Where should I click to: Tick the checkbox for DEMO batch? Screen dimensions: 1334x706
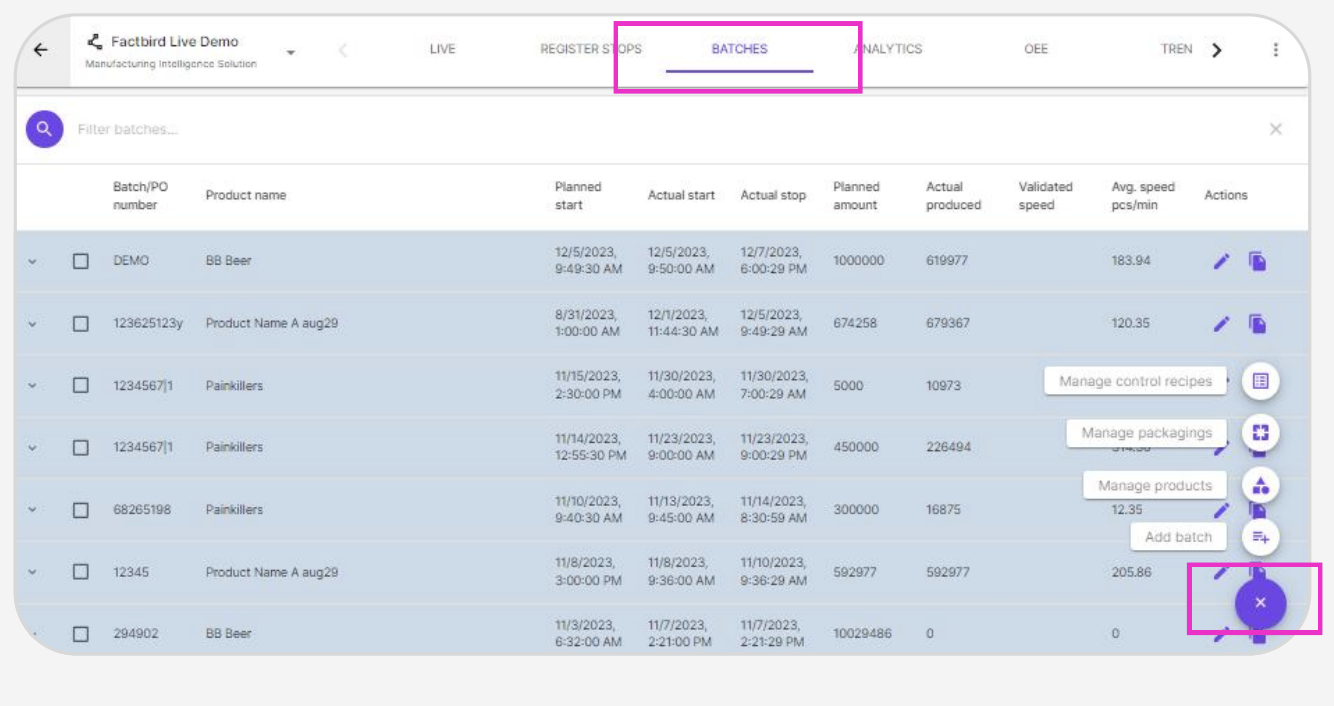[x=81, y=261]
